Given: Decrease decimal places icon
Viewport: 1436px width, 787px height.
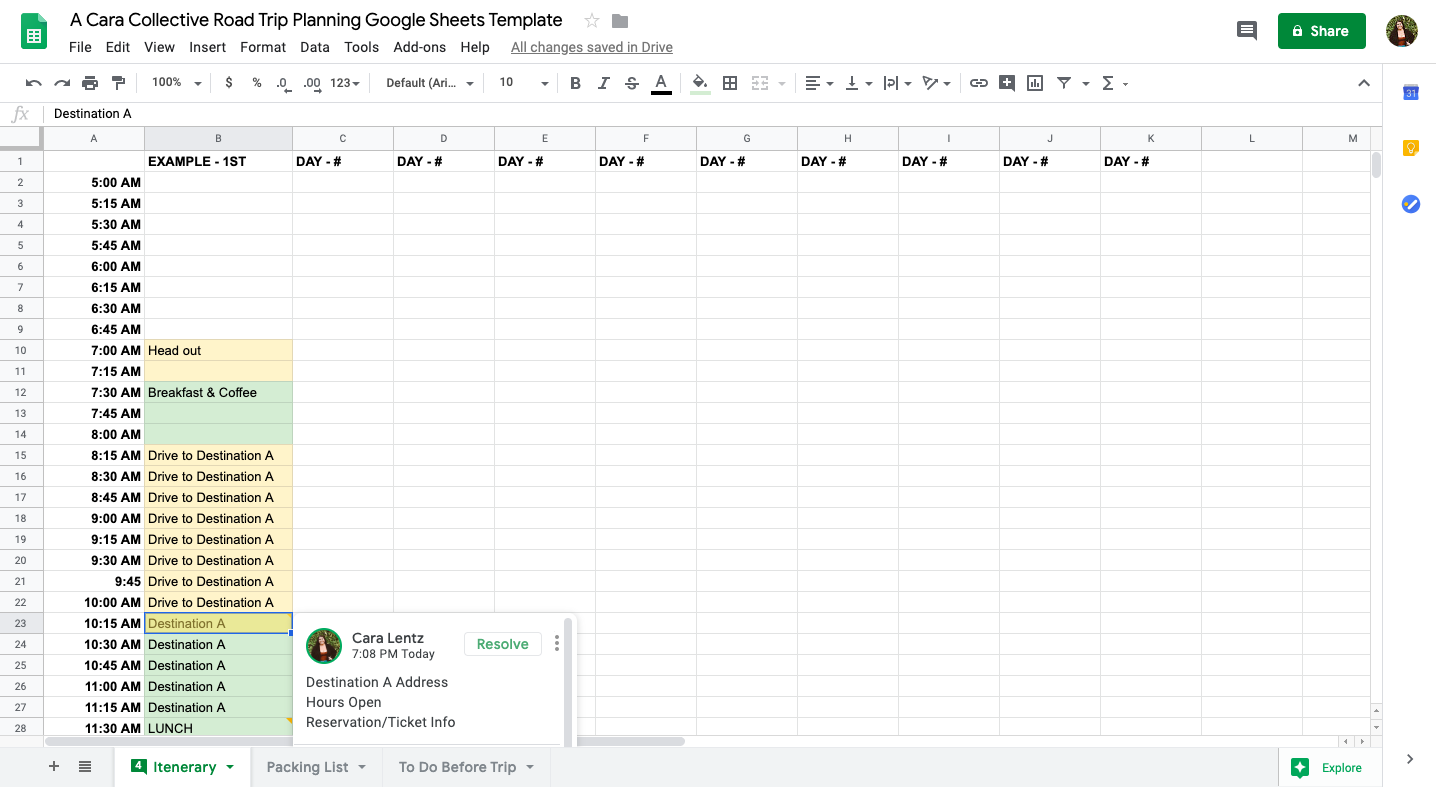Looking at the screenshot, I should click(284, 83).
